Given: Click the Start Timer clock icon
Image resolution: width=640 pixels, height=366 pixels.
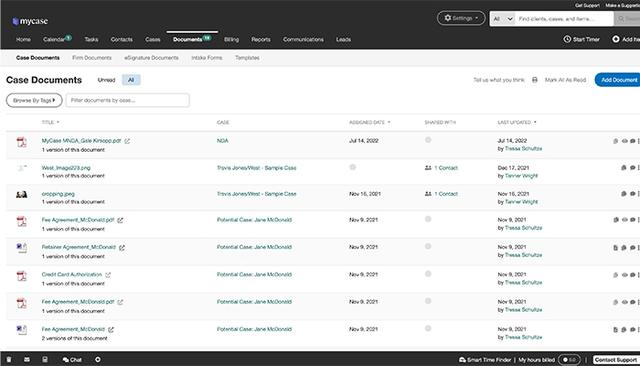Looking at the screenshot, I should click(567, 39).
